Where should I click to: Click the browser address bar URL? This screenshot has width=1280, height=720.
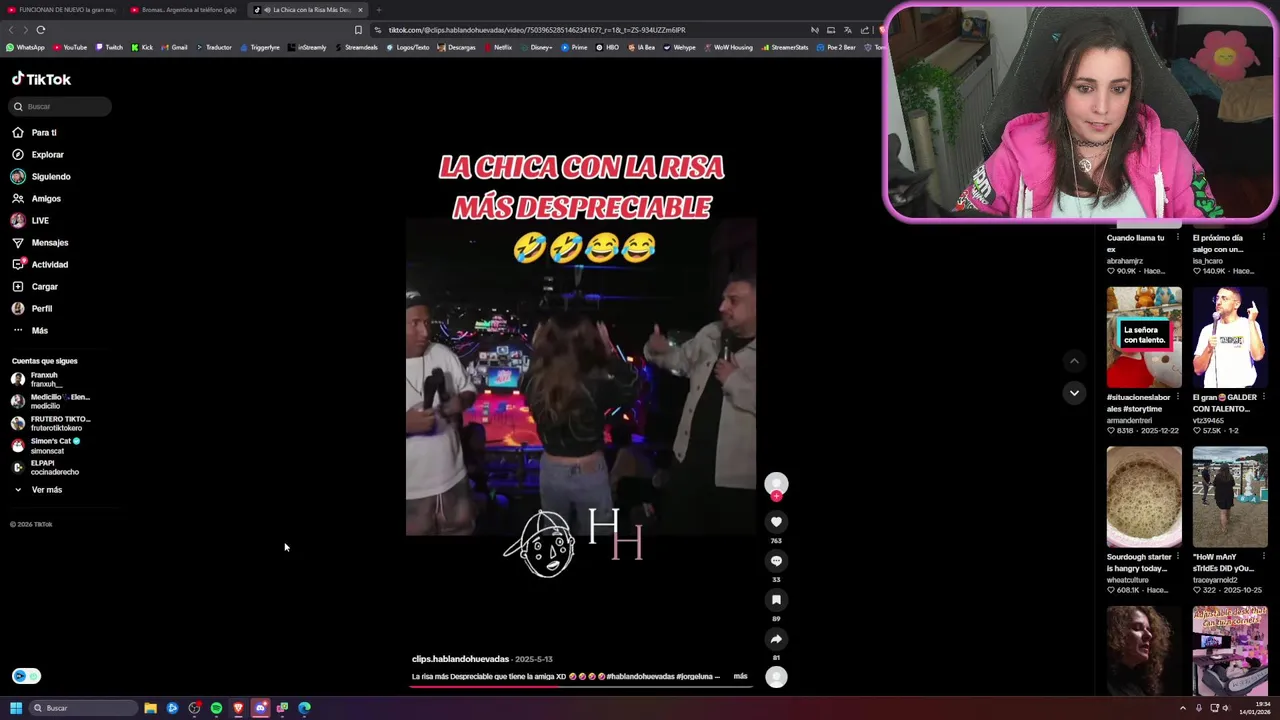click(537, 30)
